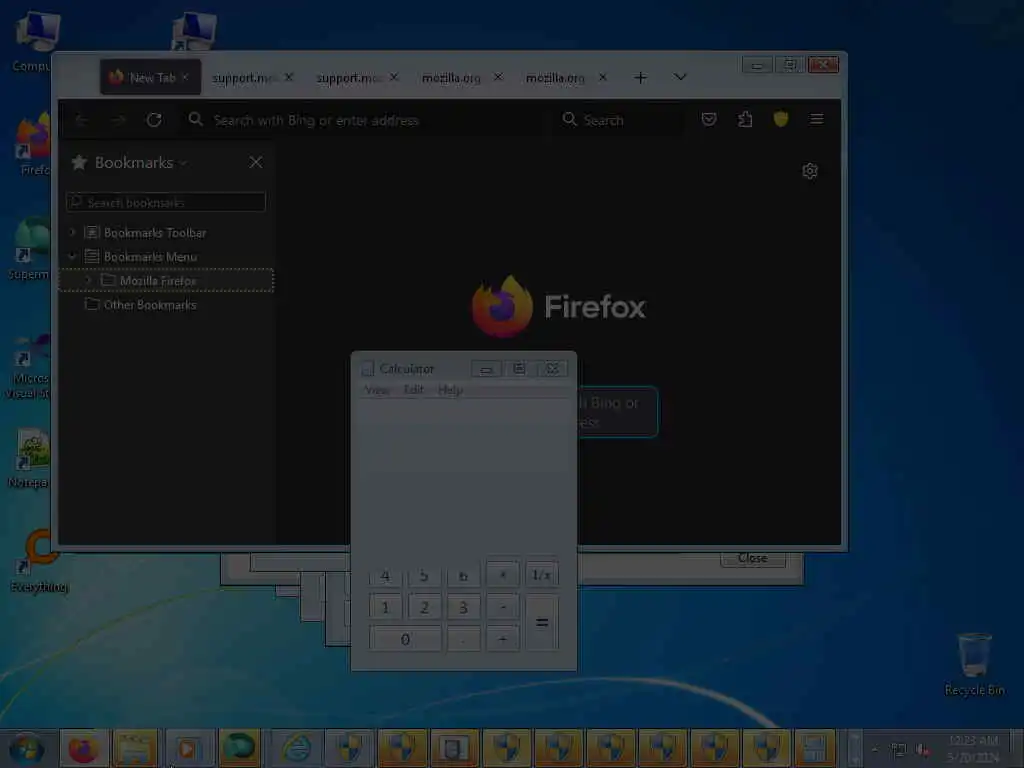
Task: Click the Internet Explorer taskbar icon
Action: point(297,748)
